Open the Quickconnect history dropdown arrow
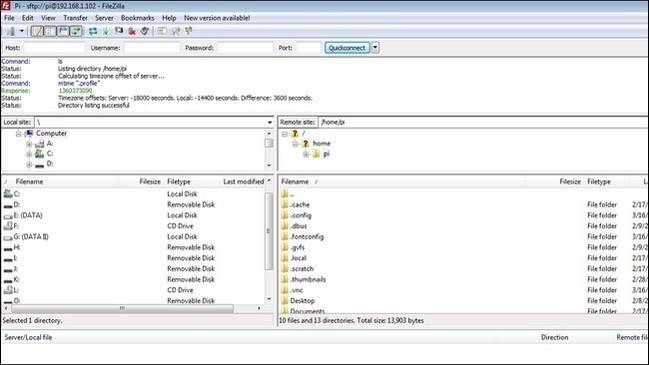 pos(375,48)
